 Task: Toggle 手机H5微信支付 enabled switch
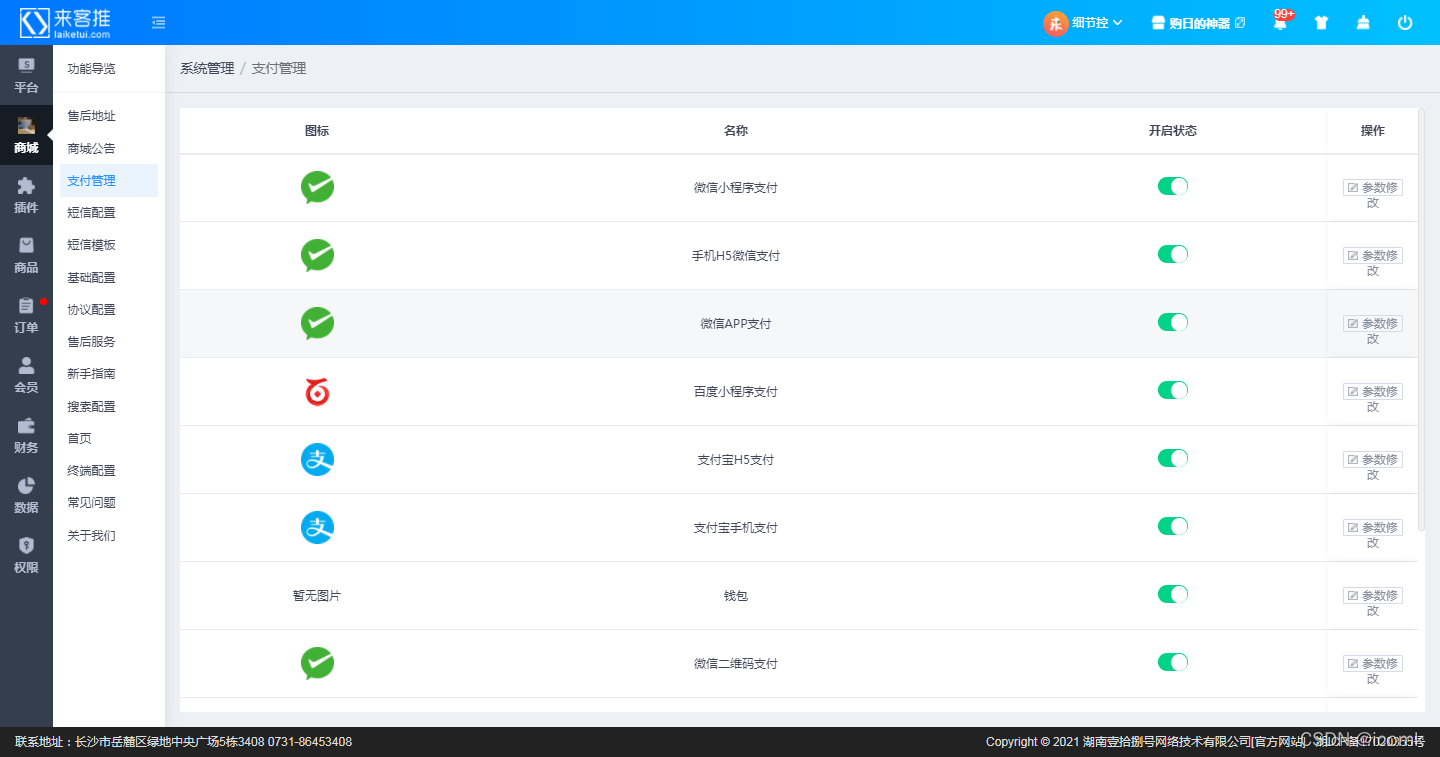point(1173,254)
